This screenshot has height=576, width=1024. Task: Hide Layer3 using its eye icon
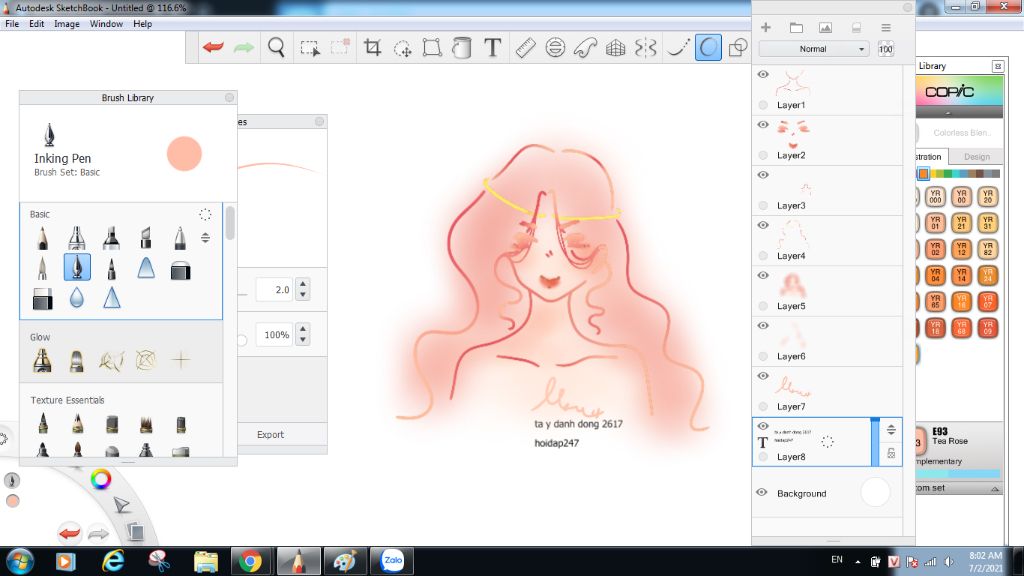(x=763, y=175)
